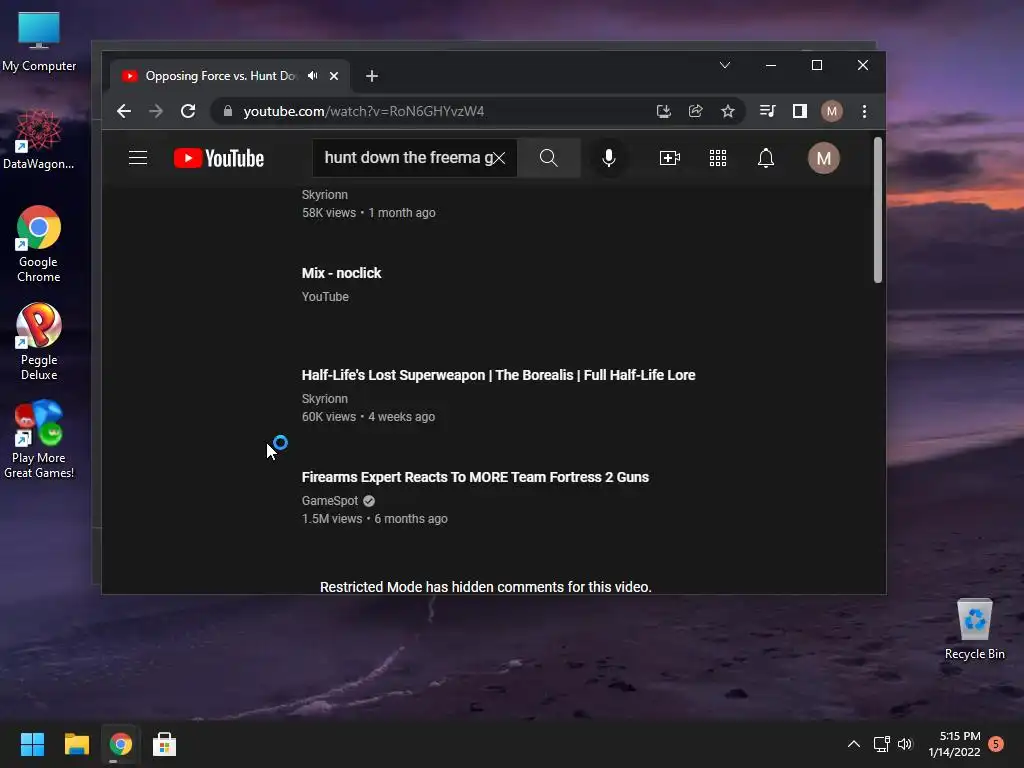
Task: Open File Explorer from taskbar
Action: (x=76, y=744)
